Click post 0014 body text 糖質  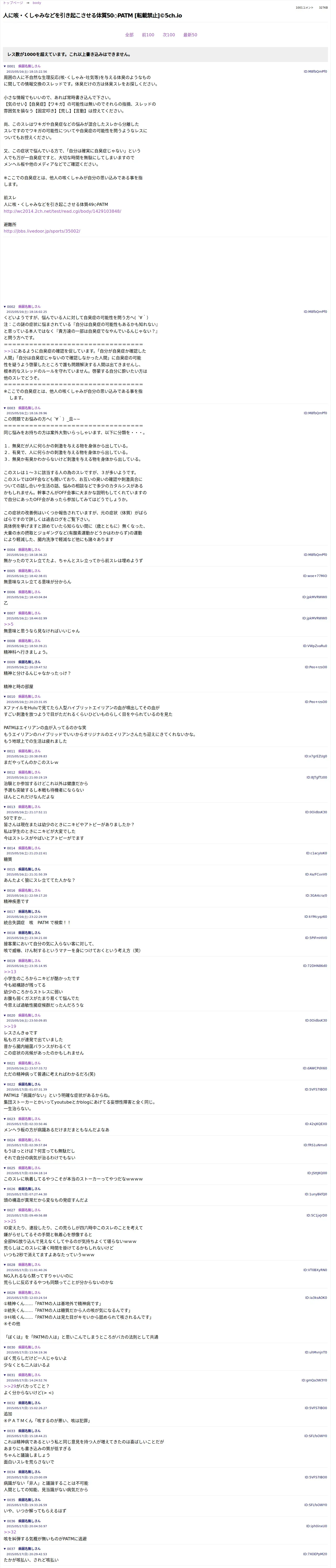(8, 860)
